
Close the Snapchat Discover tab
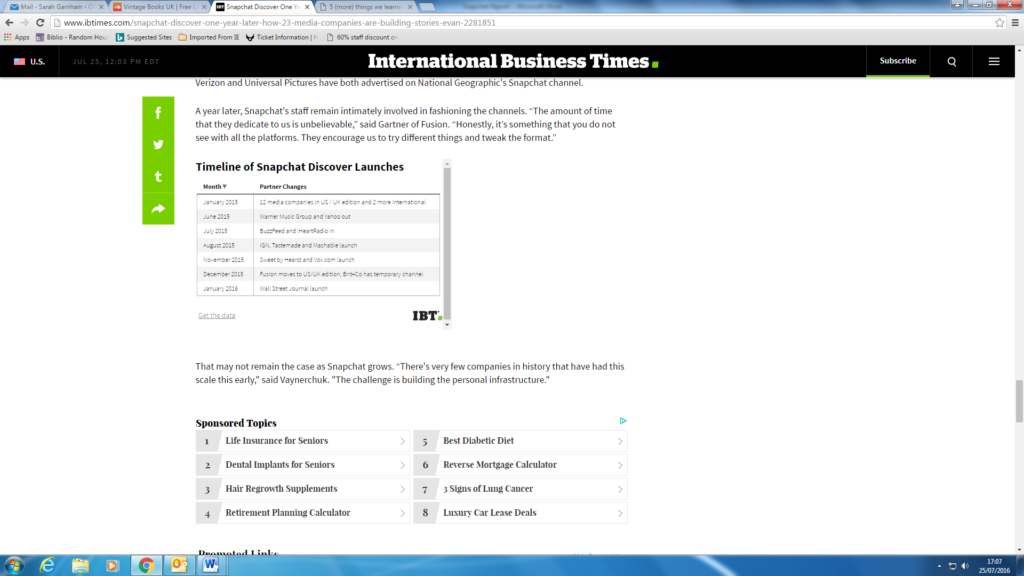point(307,7)
